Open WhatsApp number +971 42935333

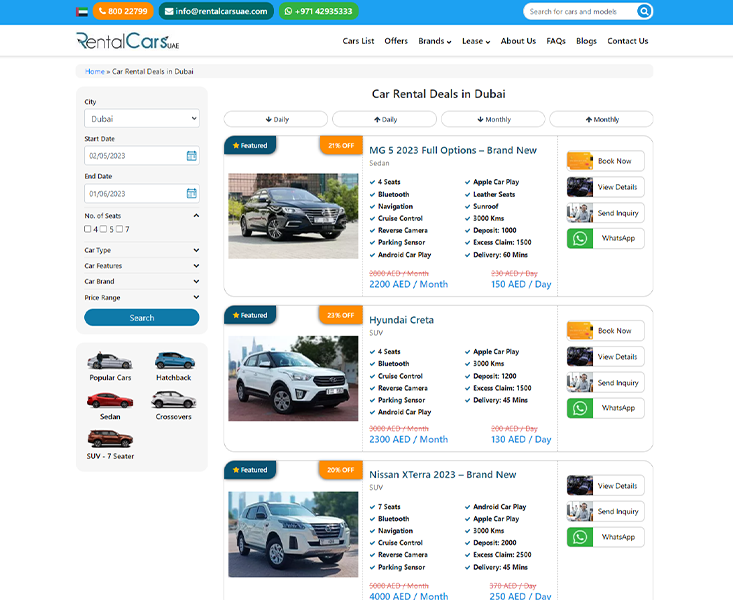tap(319, 11)
